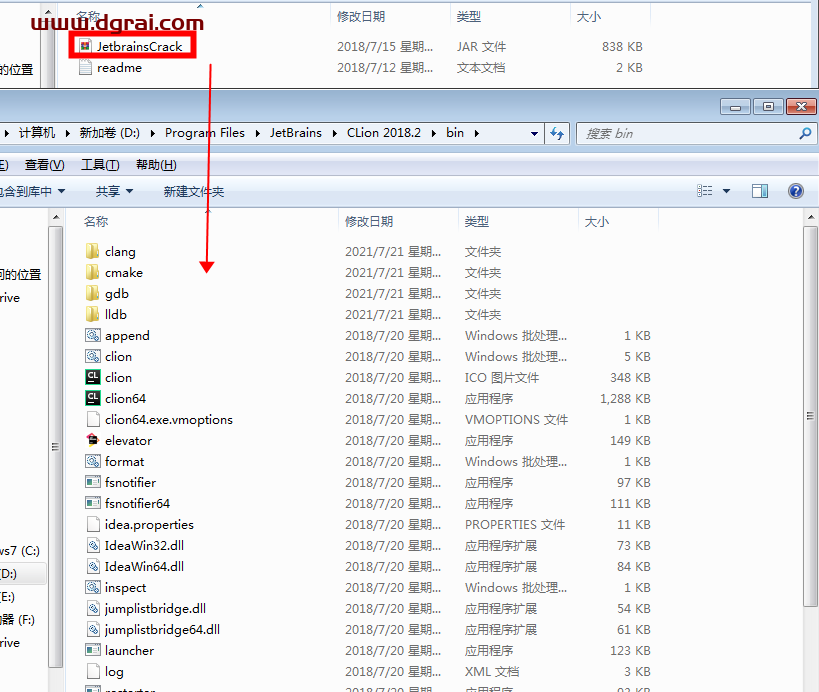Change the view layout icon button
The height and width of the screenshot is (692, 819).
coord(705,191)
